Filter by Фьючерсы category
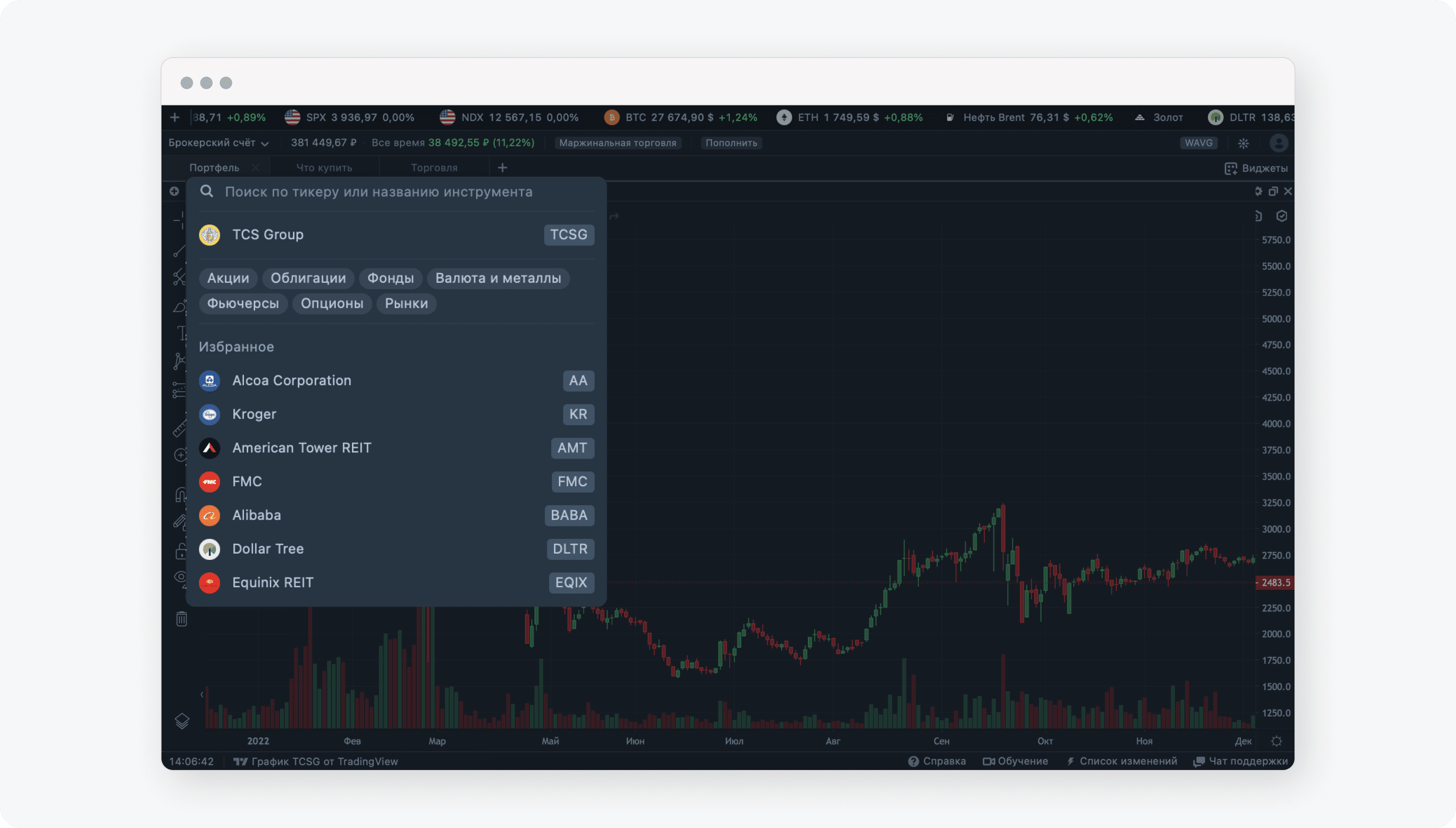The height and width of the screenshot is (828, 1456). click(x=243, y=304)
